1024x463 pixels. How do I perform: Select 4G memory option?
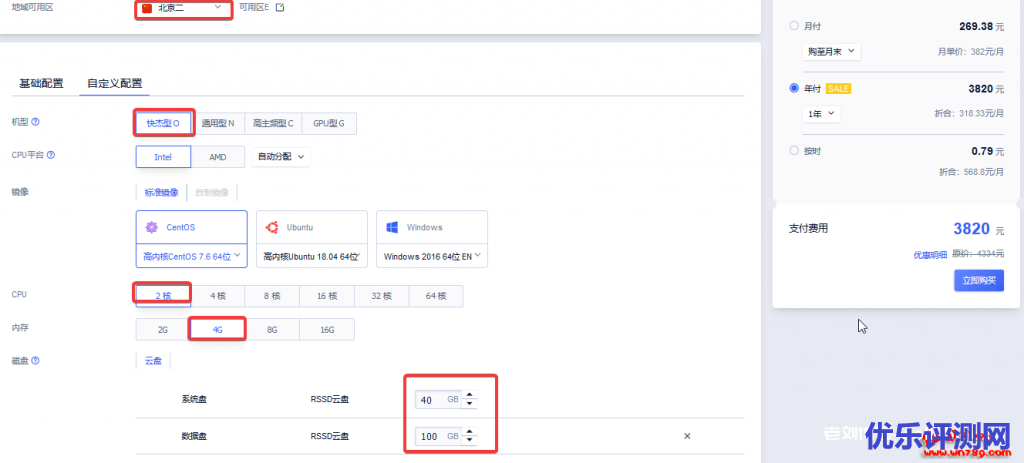[217, 330]
